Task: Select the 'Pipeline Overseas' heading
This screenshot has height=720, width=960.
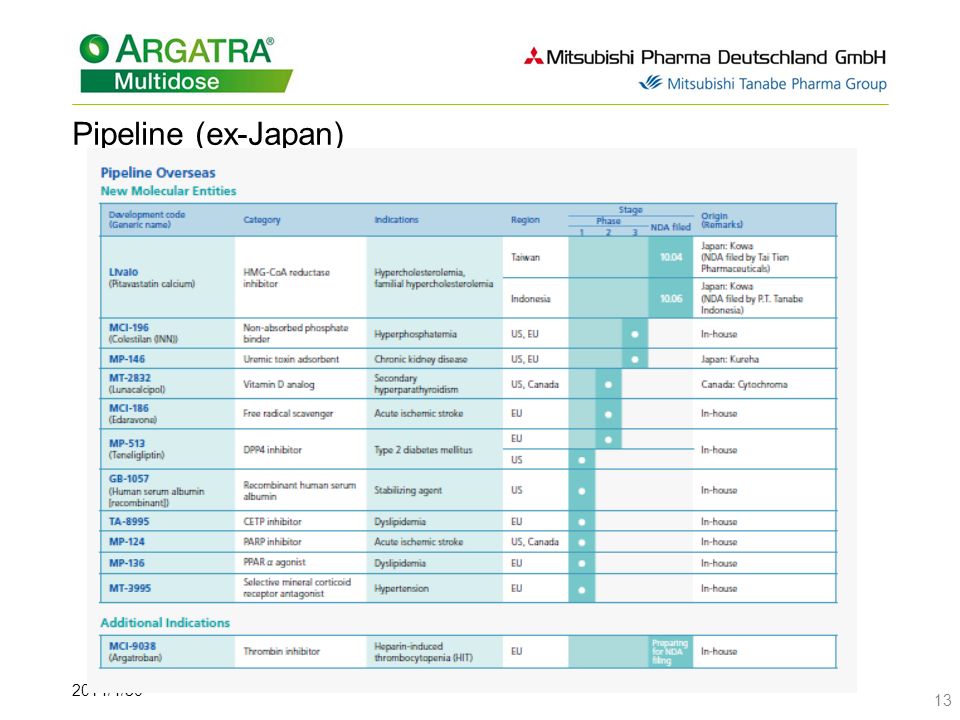Action: [x=158, y=173]
